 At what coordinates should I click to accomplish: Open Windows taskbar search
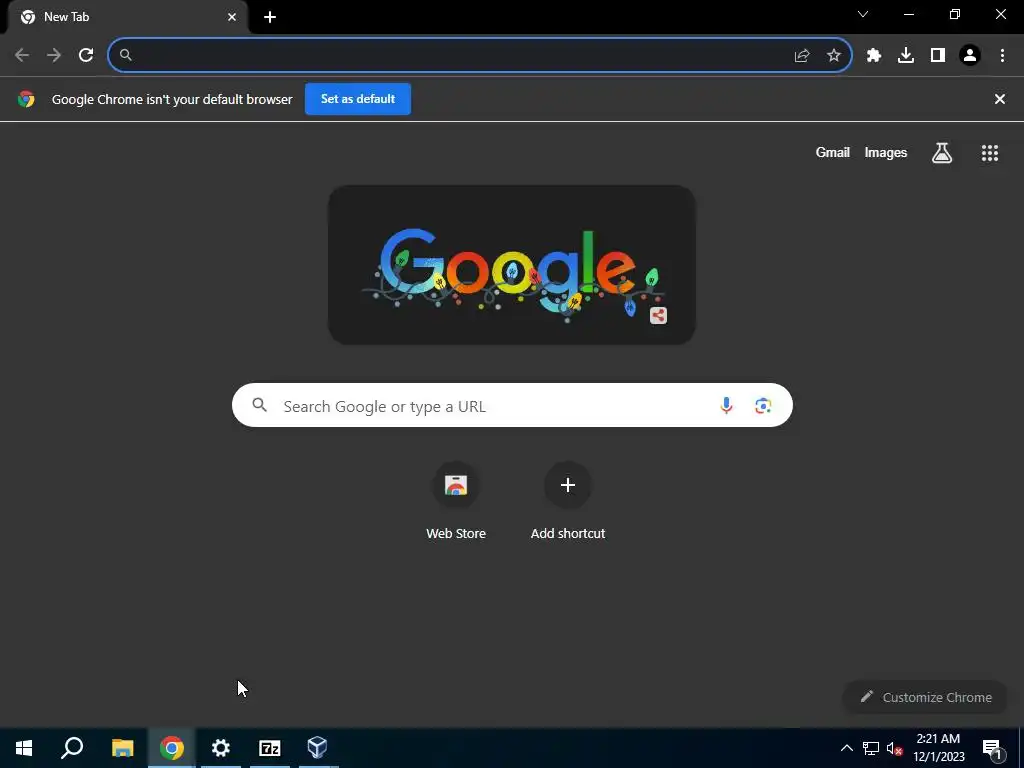tap(72, 748)
